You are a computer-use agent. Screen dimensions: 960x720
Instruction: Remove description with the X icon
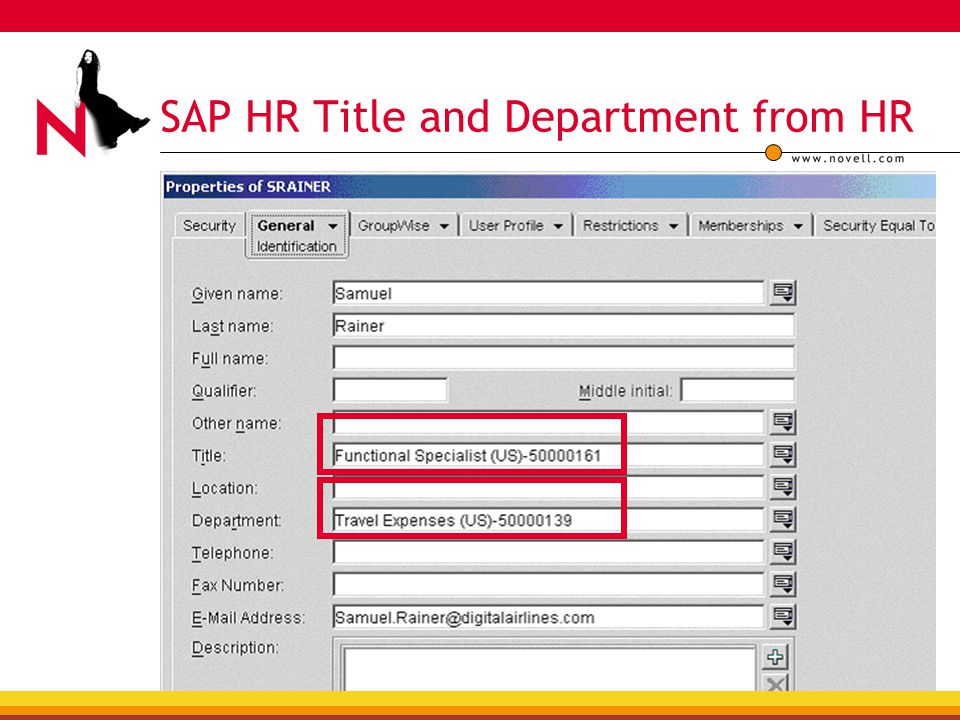point(775,683)
